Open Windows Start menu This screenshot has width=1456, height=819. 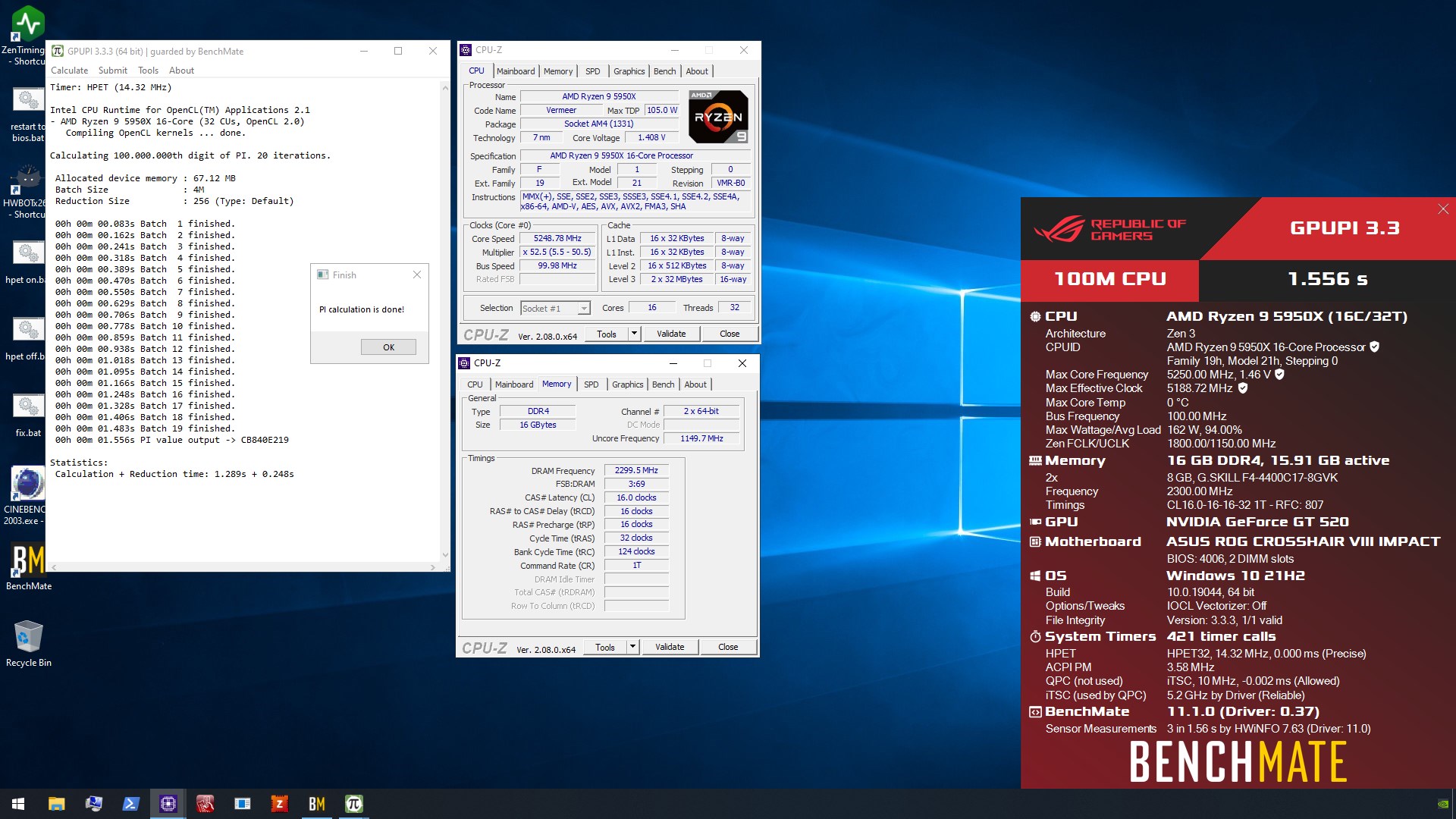18,804
